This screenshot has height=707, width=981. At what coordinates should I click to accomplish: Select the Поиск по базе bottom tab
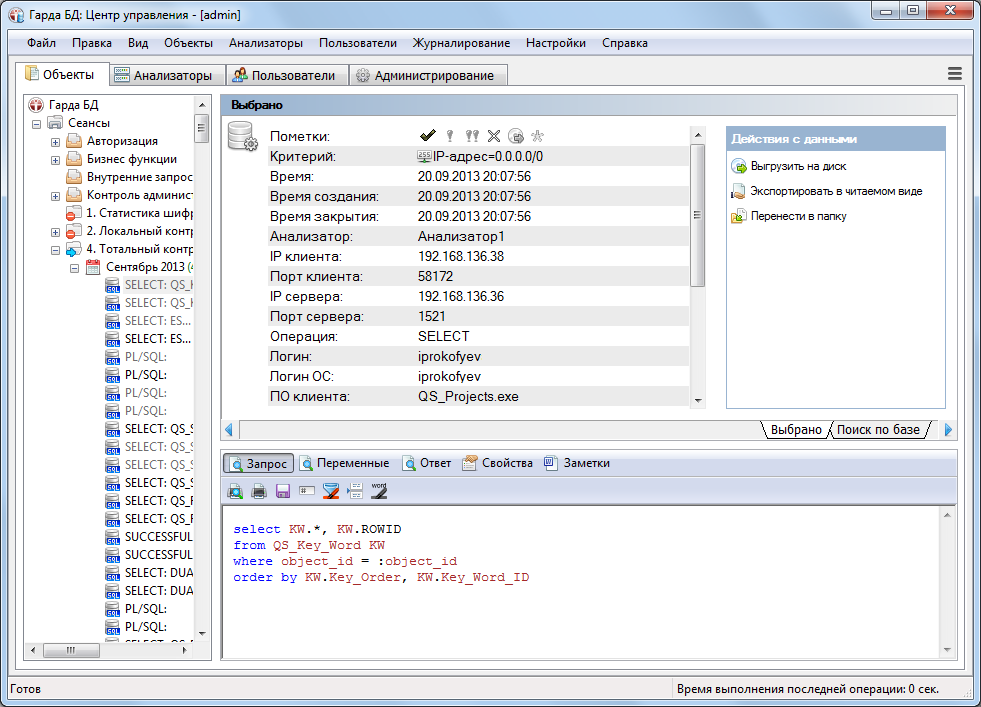(x=877, y=430)
